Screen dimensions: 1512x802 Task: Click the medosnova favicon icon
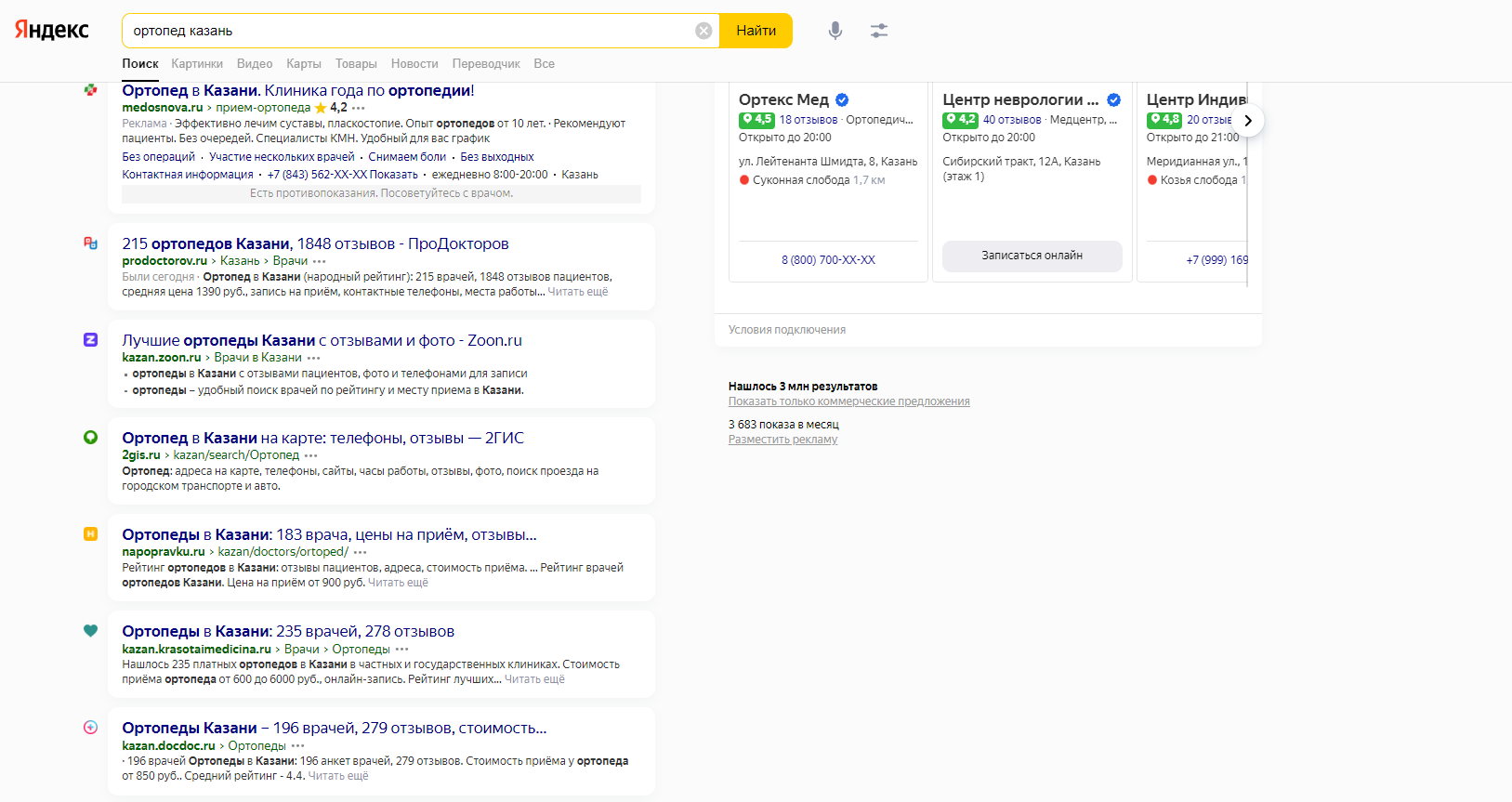click(90, 90)
